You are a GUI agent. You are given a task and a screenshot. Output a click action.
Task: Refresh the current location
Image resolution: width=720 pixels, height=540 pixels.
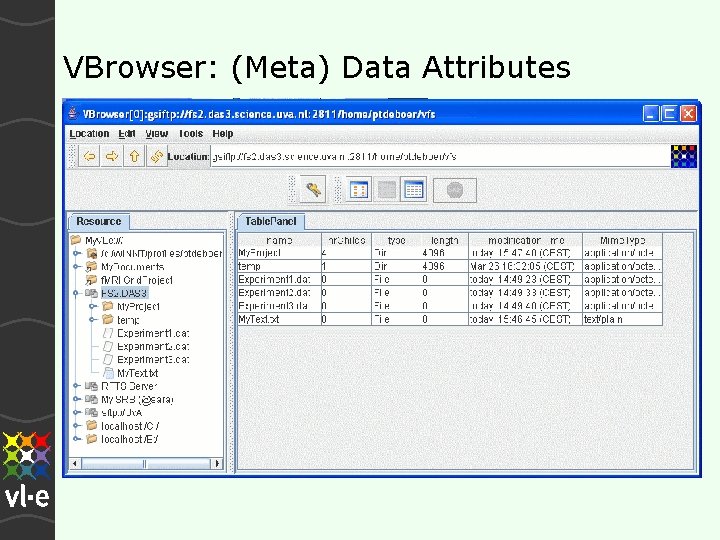[x=157, y=157]
